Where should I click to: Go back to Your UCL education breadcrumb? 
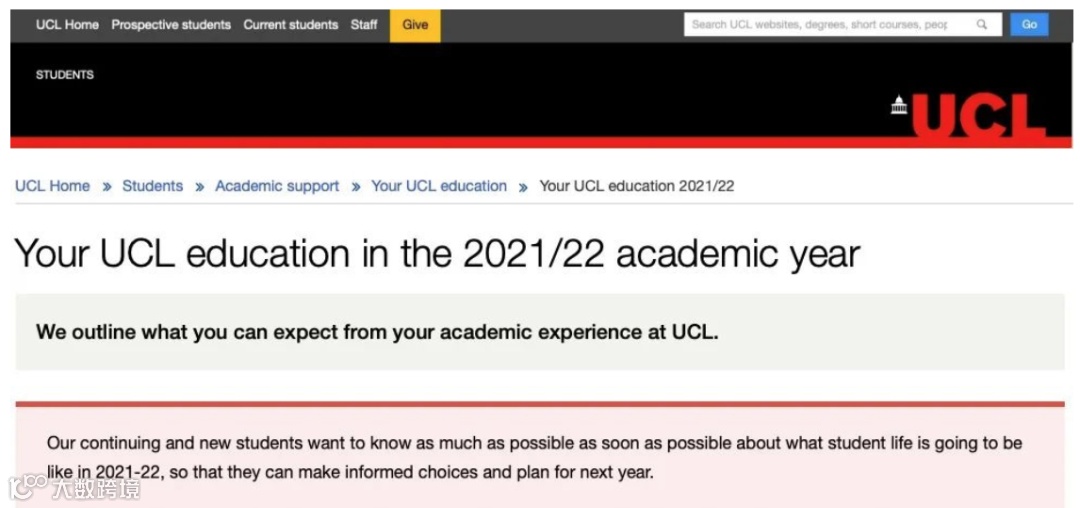click(x=439, y=186)
